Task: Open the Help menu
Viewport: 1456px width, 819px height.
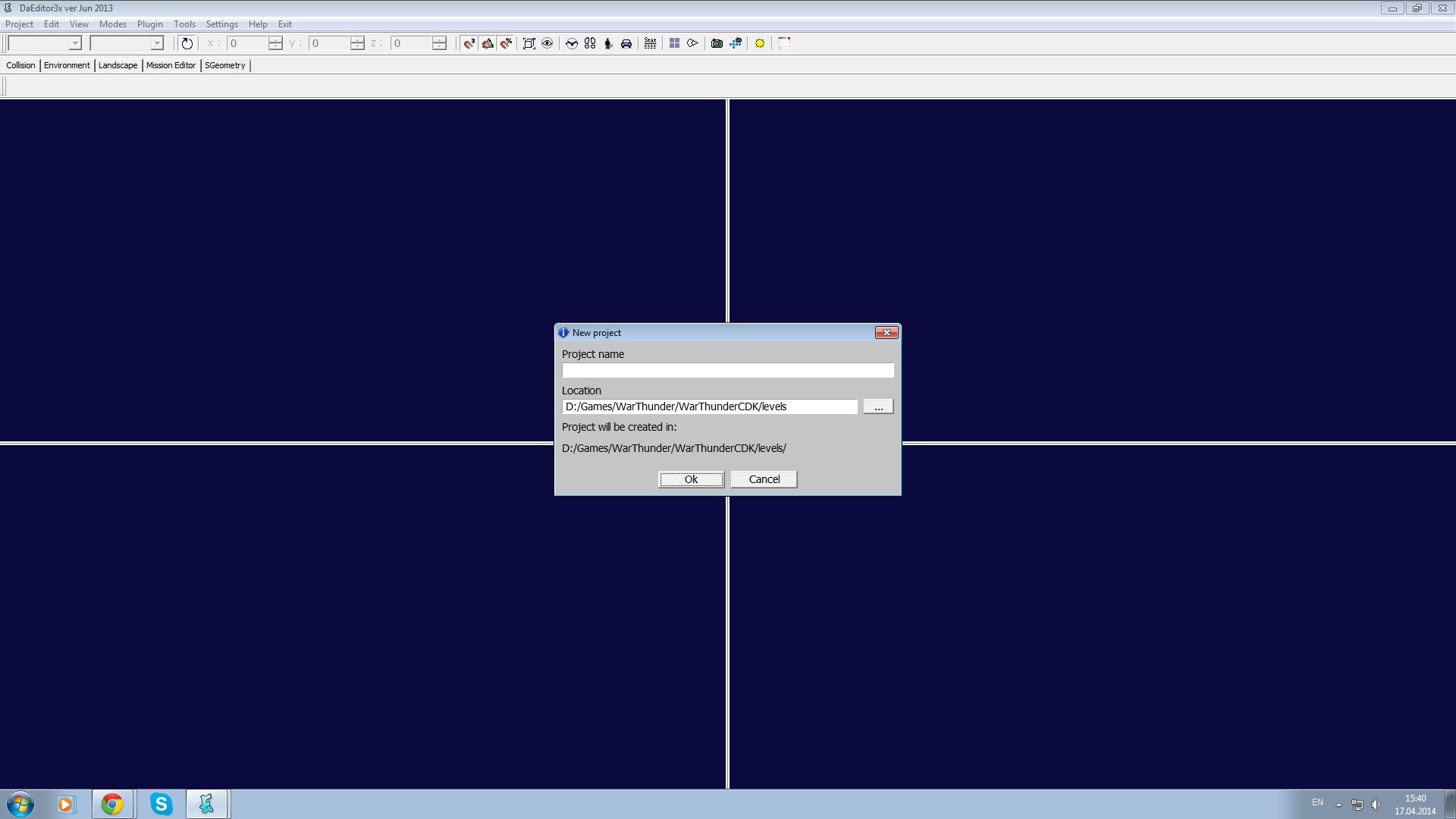Action: click(x=258, y=24)
